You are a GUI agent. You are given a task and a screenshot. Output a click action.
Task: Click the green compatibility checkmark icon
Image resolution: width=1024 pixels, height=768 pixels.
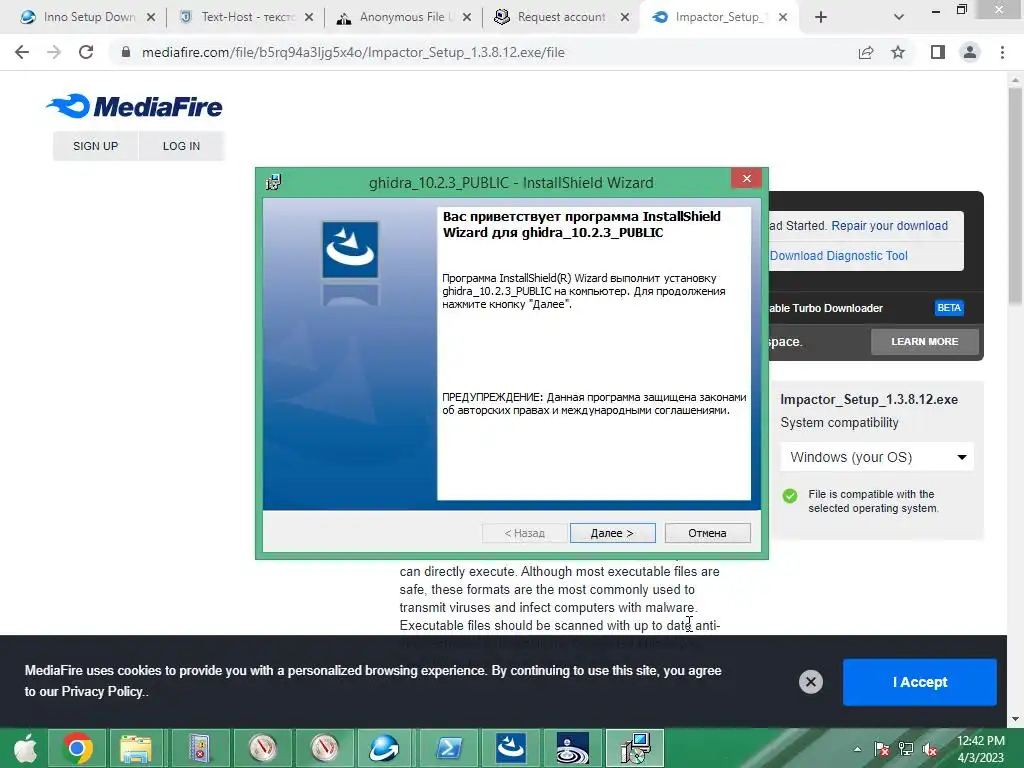(x=790, y=496)
